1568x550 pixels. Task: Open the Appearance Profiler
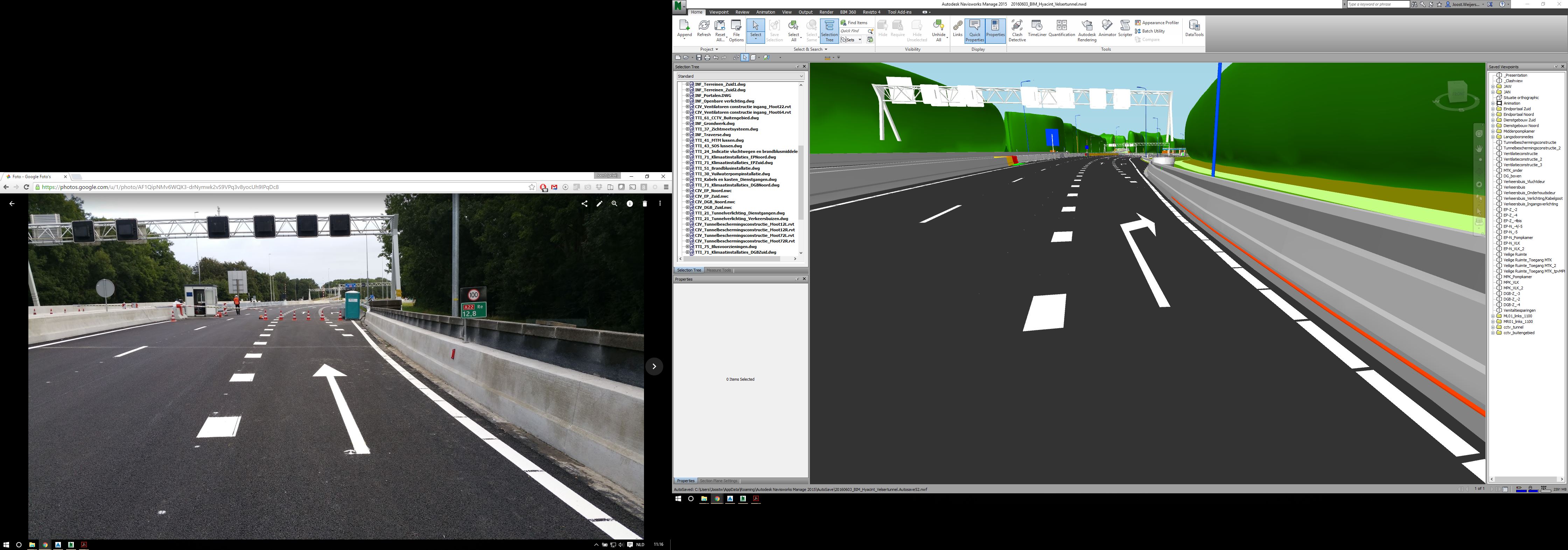(x=1156, y=22)
